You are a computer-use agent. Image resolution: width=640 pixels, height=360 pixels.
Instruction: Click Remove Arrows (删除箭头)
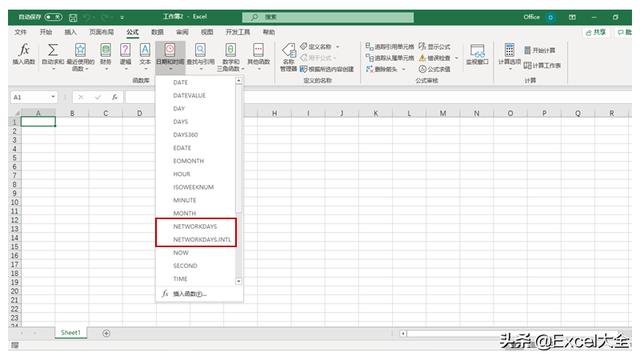coord(382,69)
